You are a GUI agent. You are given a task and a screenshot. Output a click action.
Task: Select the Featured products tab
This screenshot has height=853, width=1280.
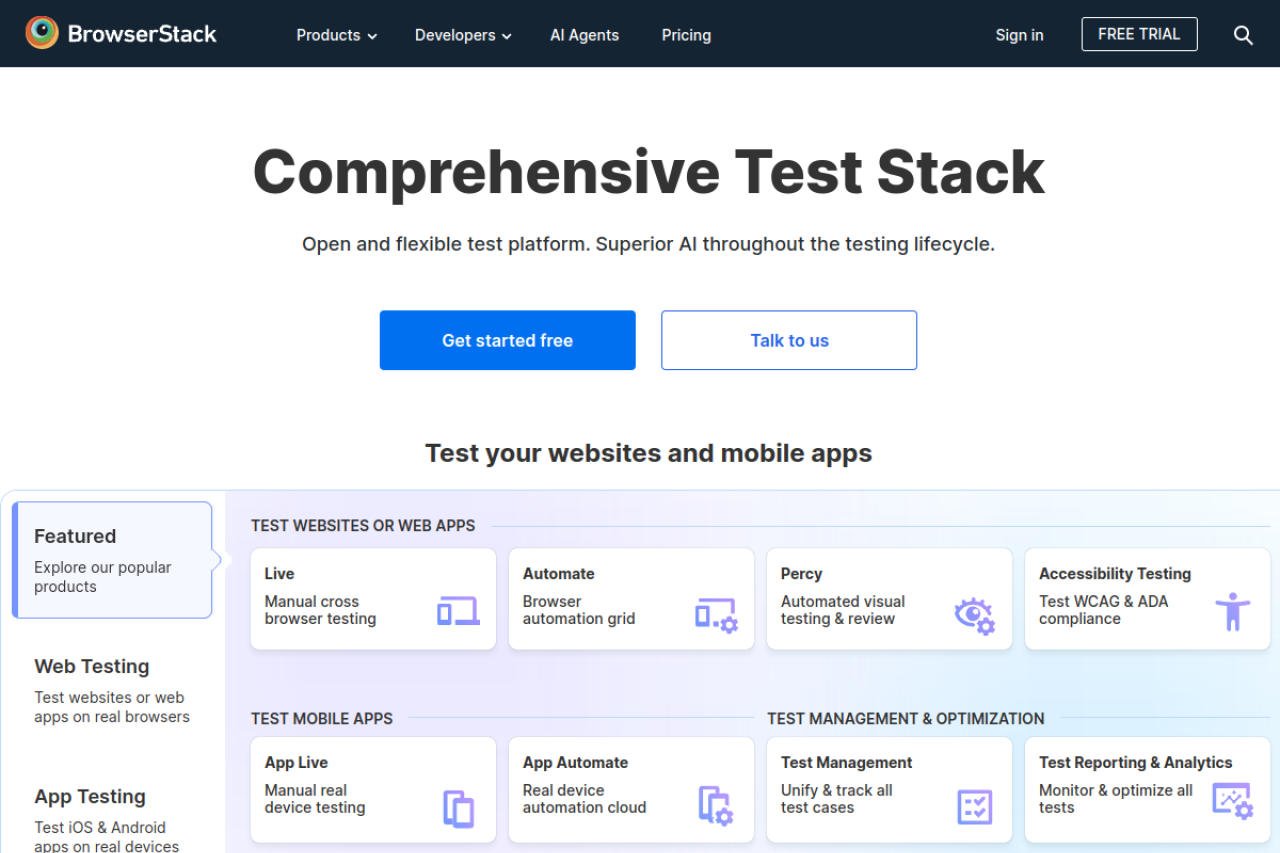click(x=112, y=560)
